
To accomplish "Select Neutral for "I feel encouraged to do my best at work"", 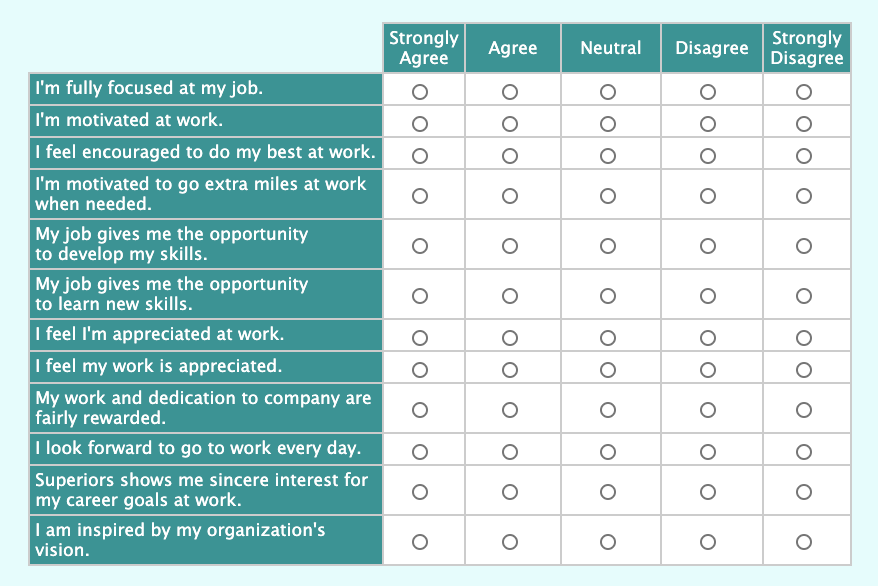I will (x=609, y=154).
